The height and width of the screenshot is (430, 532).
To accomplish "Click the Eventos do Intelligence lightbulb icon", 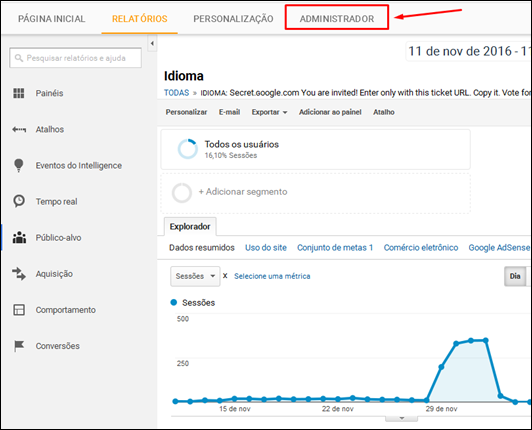I will click(19, 165).
